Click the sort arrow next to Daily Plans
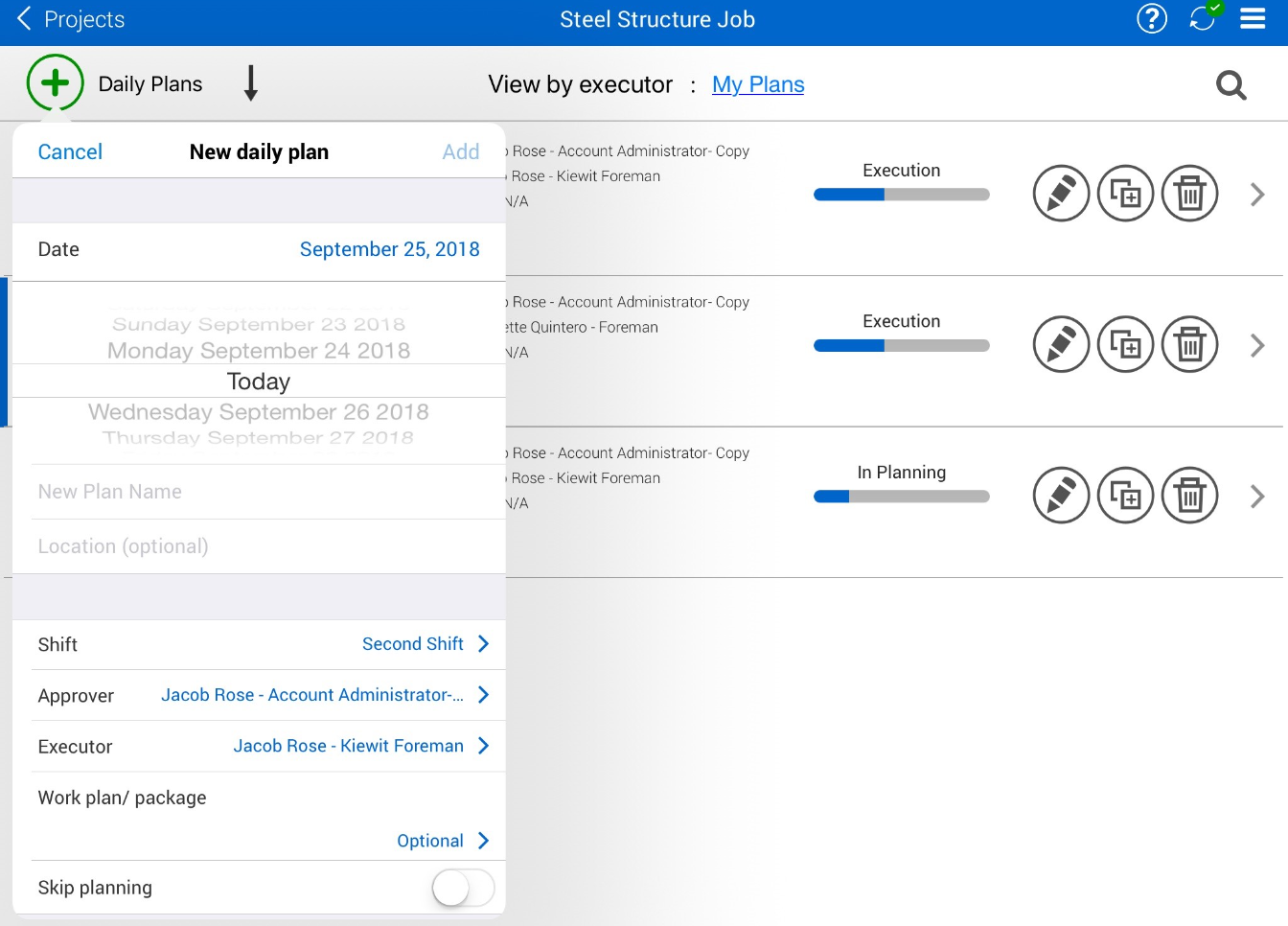The height and width of the screenshot is (926, 1288). click(251, 83)
